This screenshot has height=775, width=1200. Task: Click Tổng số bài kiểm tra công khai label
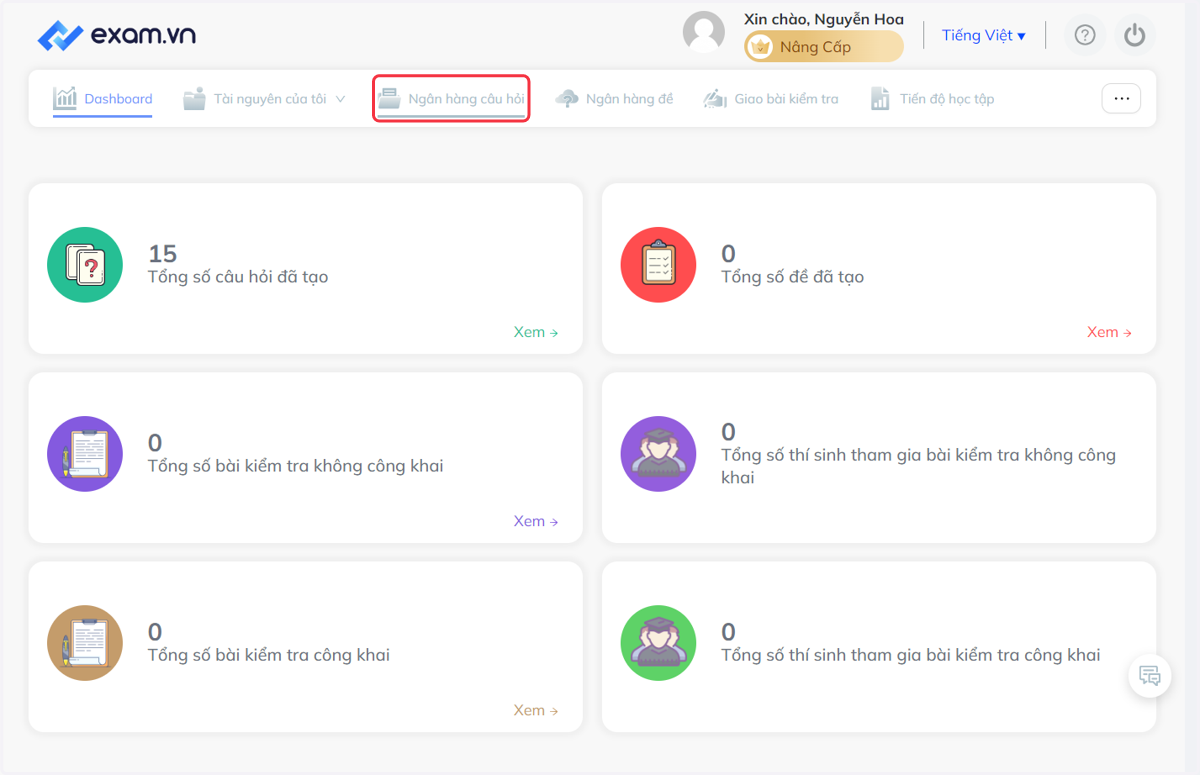tap(269, 656)
